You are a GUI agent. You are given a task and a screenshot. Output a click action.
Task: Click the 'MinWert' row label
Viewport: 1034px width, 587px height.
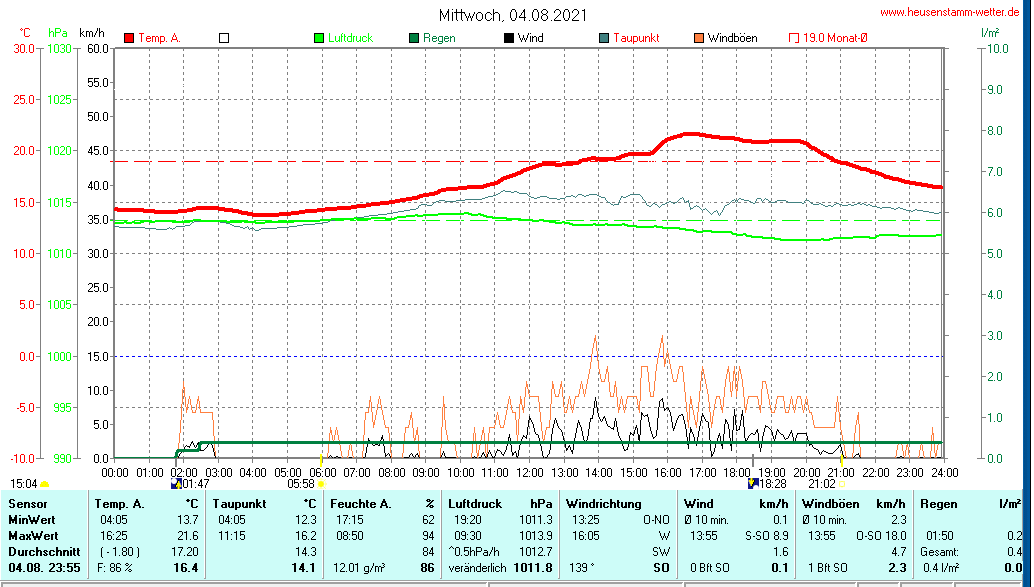pos(32,520)
